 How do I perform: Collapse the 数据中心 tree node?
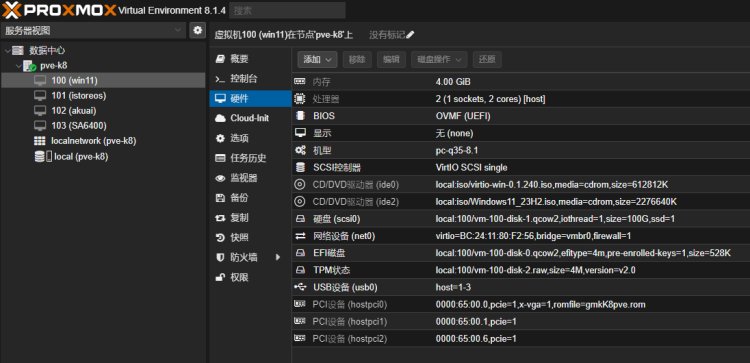(x=7, y=50)
